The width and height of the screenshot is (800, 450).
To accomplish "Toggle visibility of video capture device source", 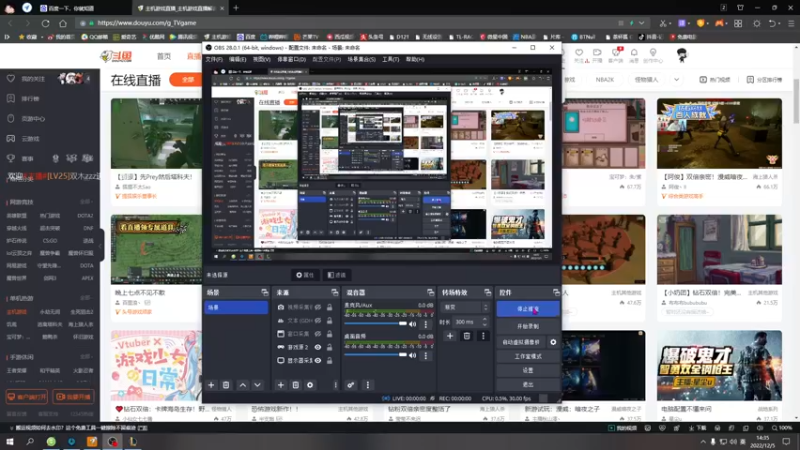I will pyautogui.click(x=317, y=307).
